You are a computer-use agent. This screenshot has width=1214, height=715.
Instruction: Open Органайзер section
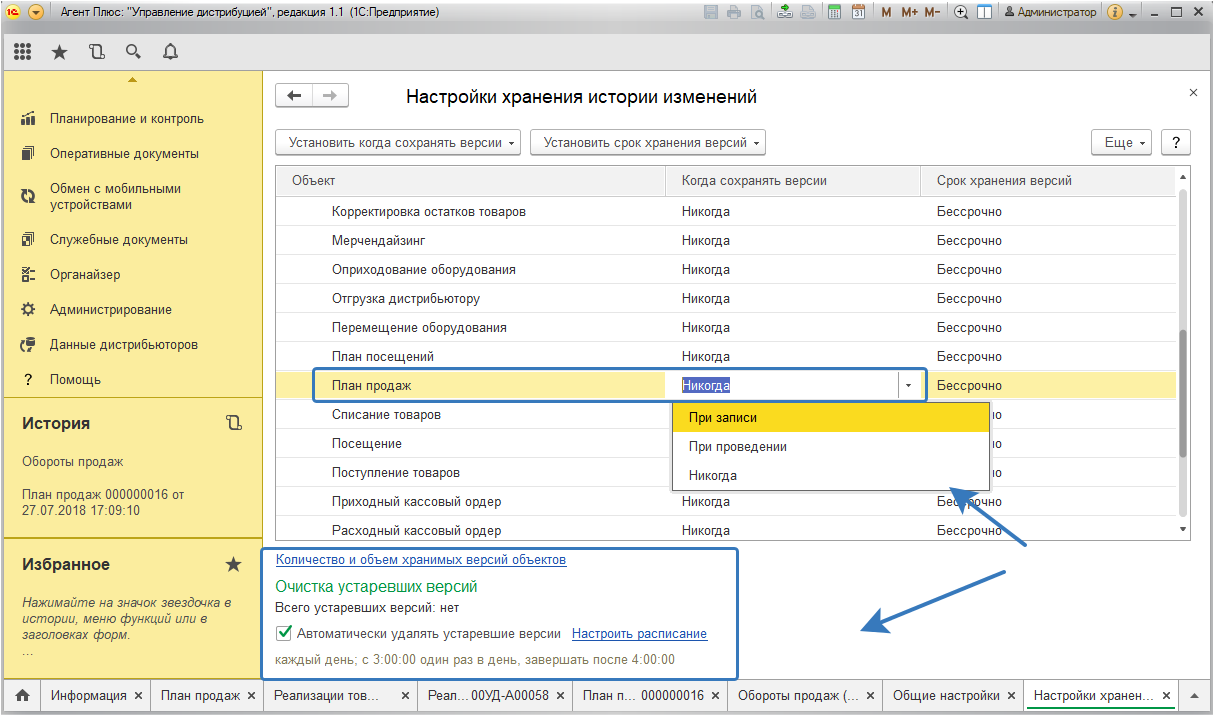pos(85,275)
